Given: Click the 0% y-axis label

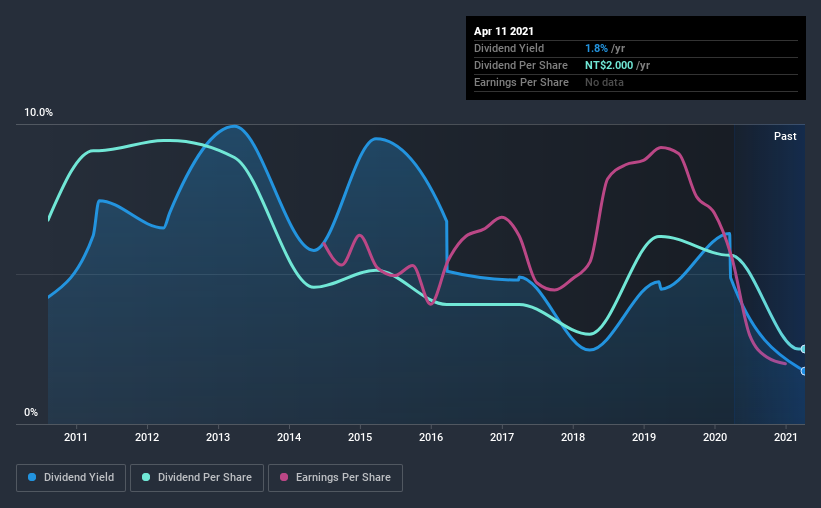Looking at the screenshot, I should pyautogui.click(x=31, y=413).
